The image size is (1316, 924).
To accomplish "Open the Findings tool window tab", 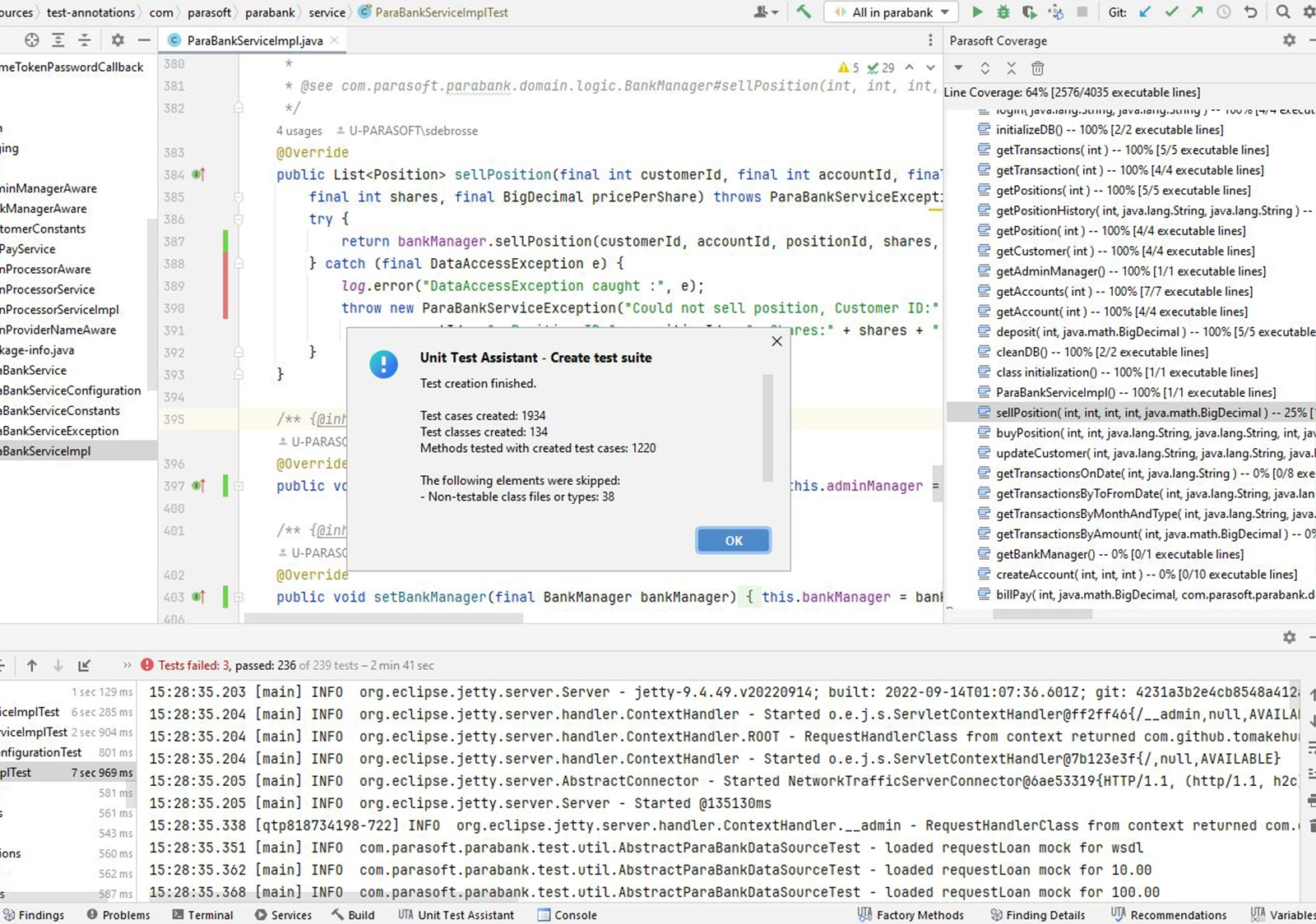I will (x=33, y=914).
